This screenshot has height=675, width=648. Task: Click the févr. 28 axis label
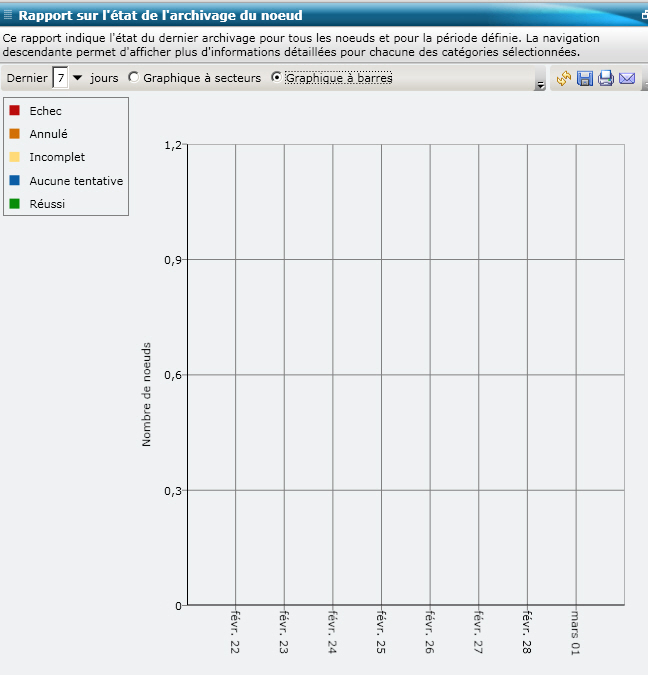527,632
